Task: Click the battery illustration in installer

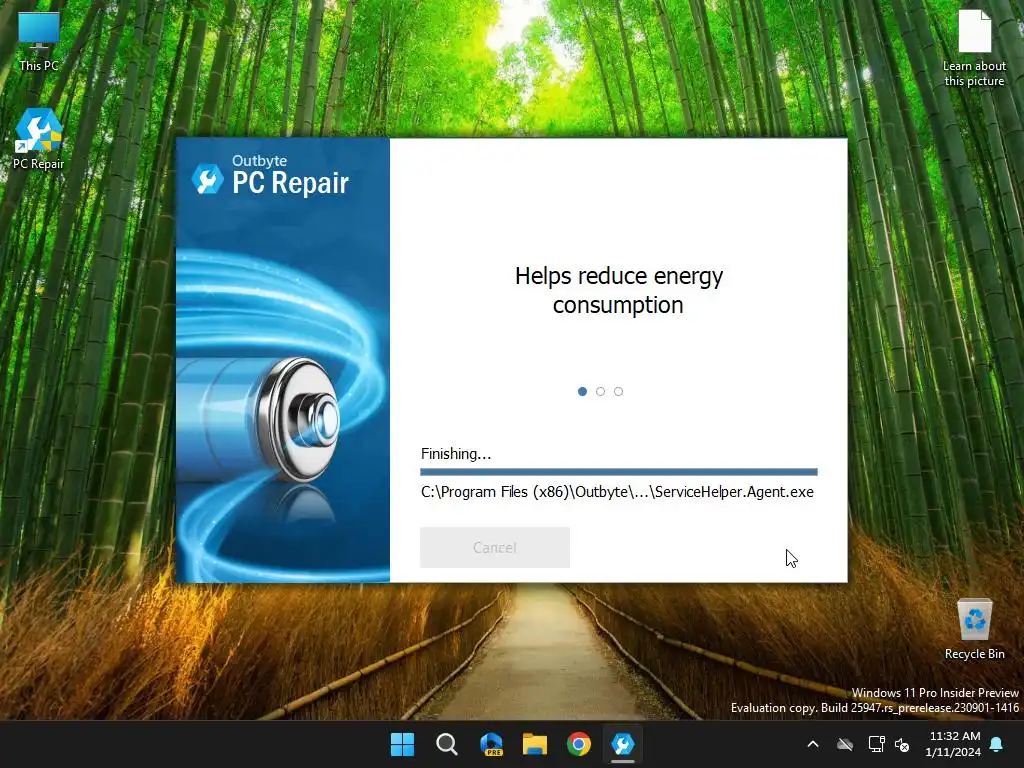Action: point(258,421)
